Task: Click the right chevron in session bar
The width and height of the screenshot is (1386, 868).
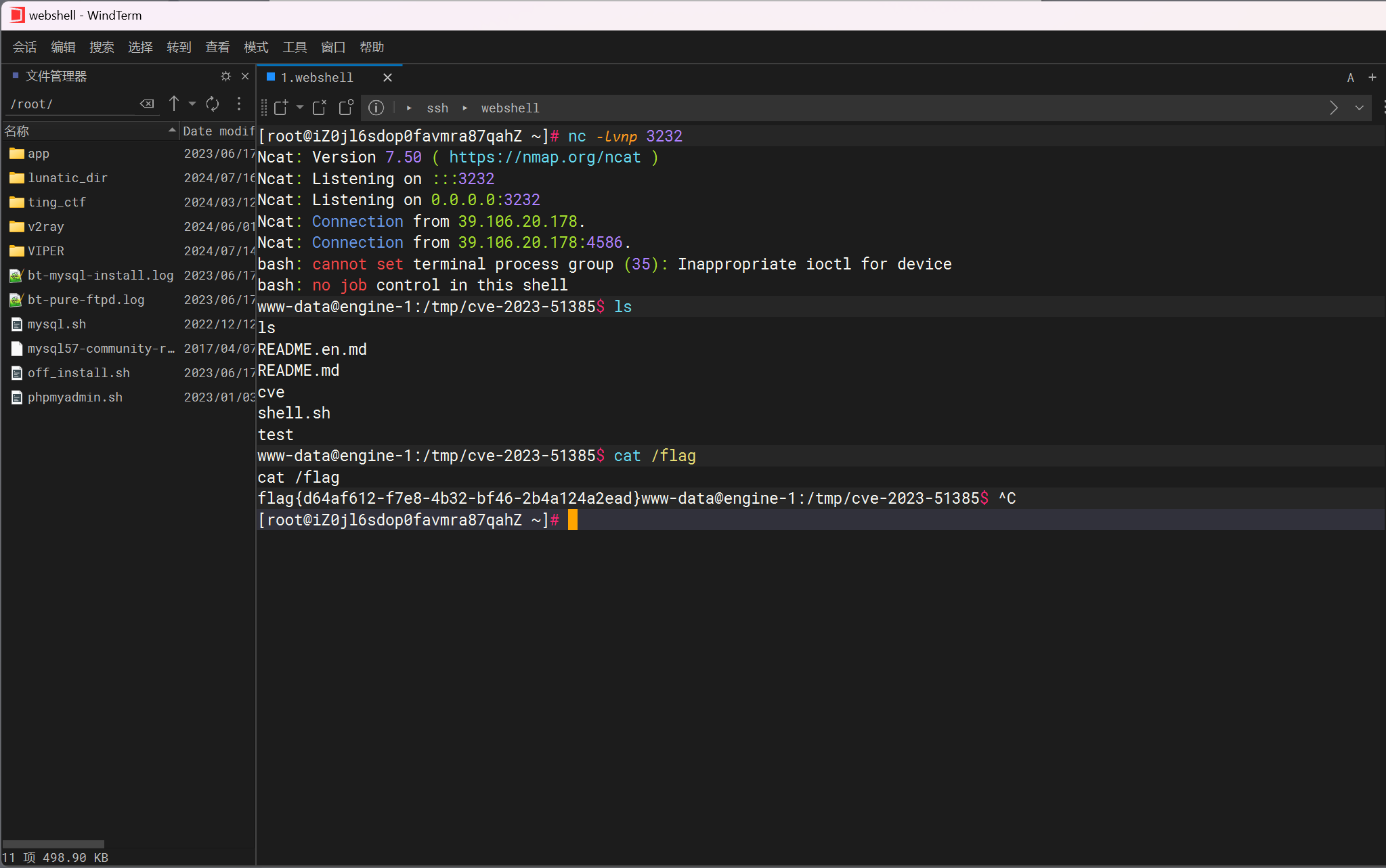Action: 1333,108
